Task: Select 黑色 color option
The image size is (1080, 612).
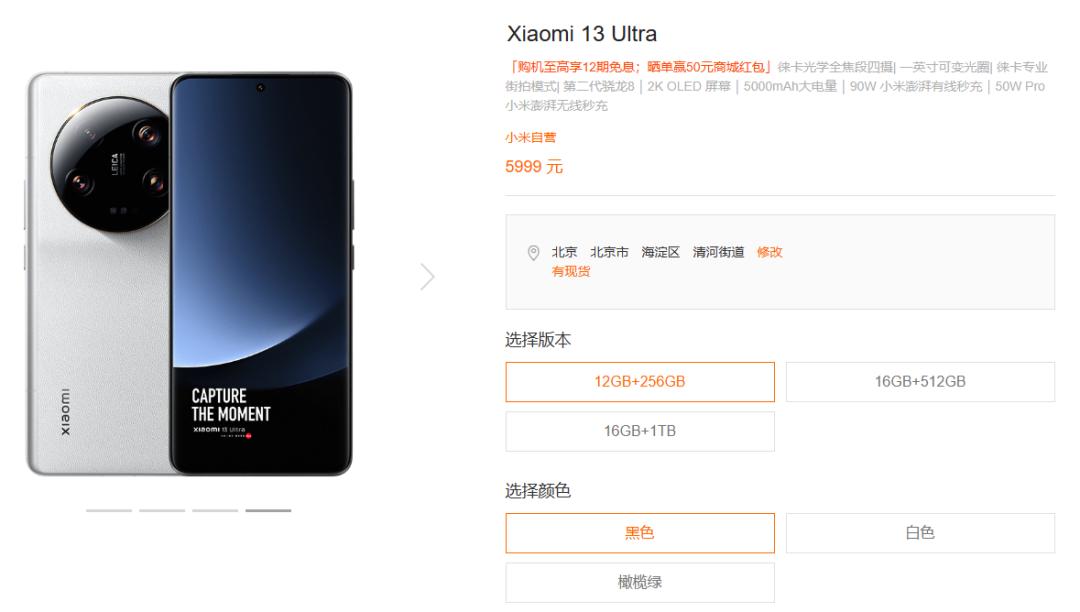Action: pyautogui.click(x=640, y=533)
